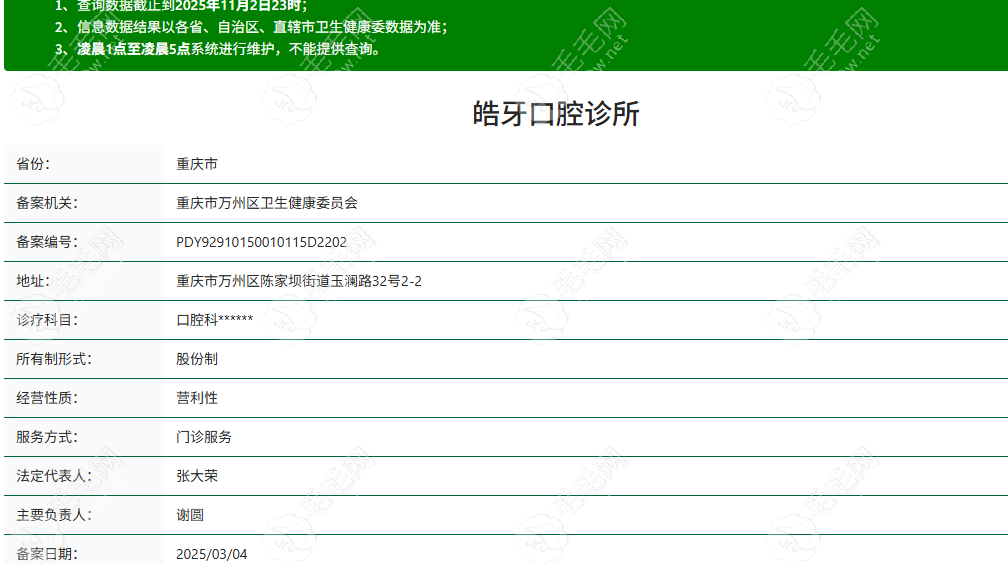
Task: Select the 主要负责人 label
Action: [54, 515]
